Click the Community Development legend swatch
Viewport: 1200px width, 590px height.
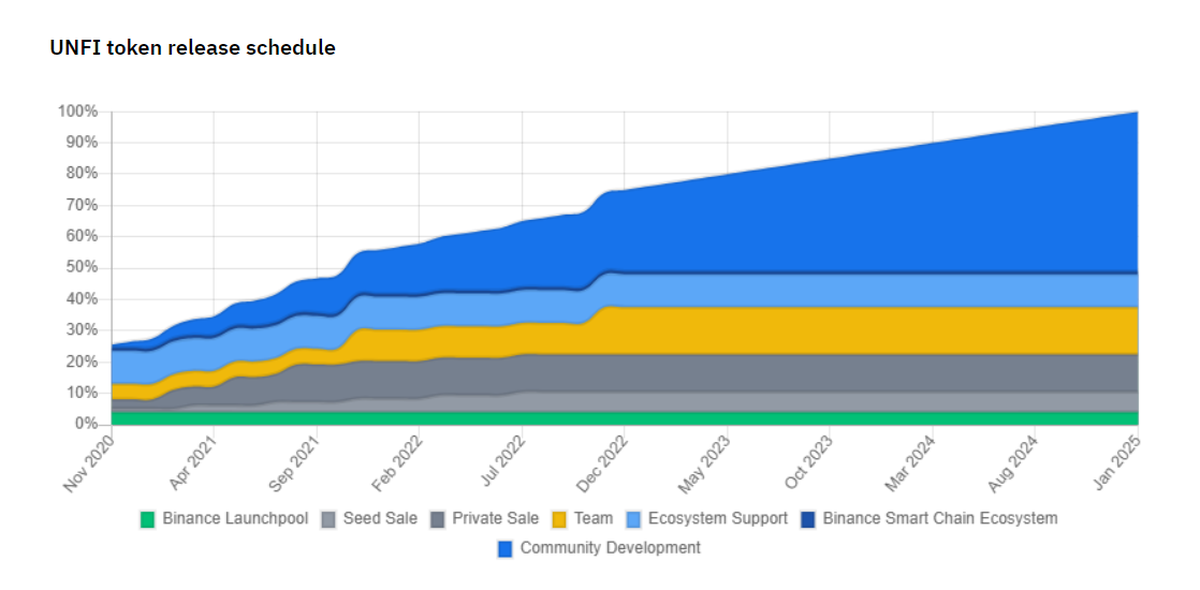coord(505,548)
